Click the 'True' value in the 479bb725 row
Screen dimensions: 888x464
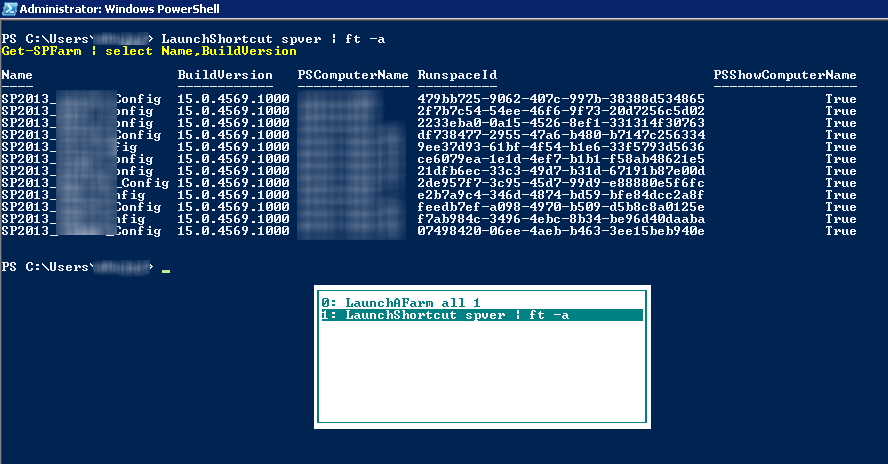[840, 99]
